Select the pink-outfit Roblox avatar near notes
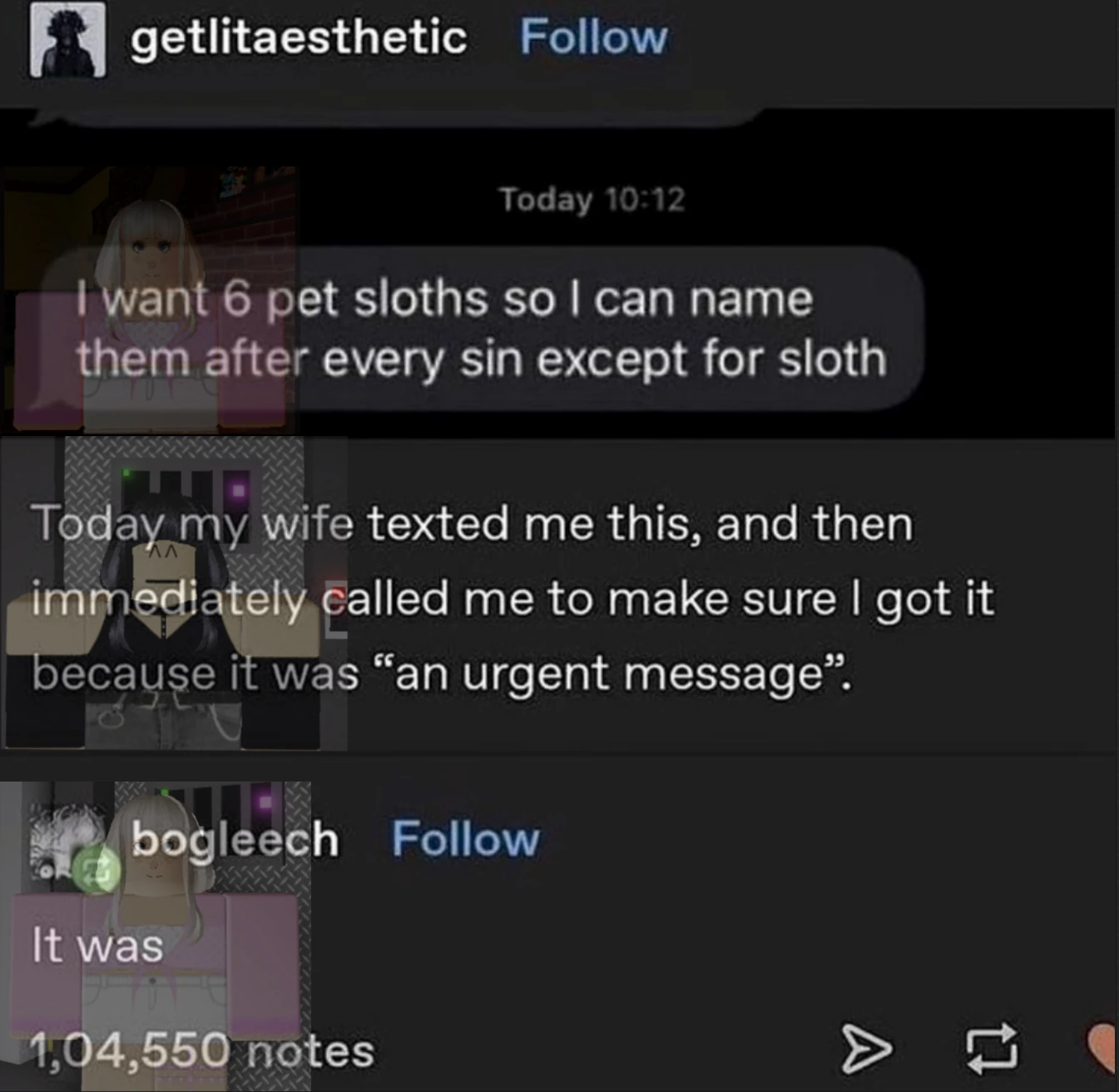 pyautogui.click(x=156, y=936)
